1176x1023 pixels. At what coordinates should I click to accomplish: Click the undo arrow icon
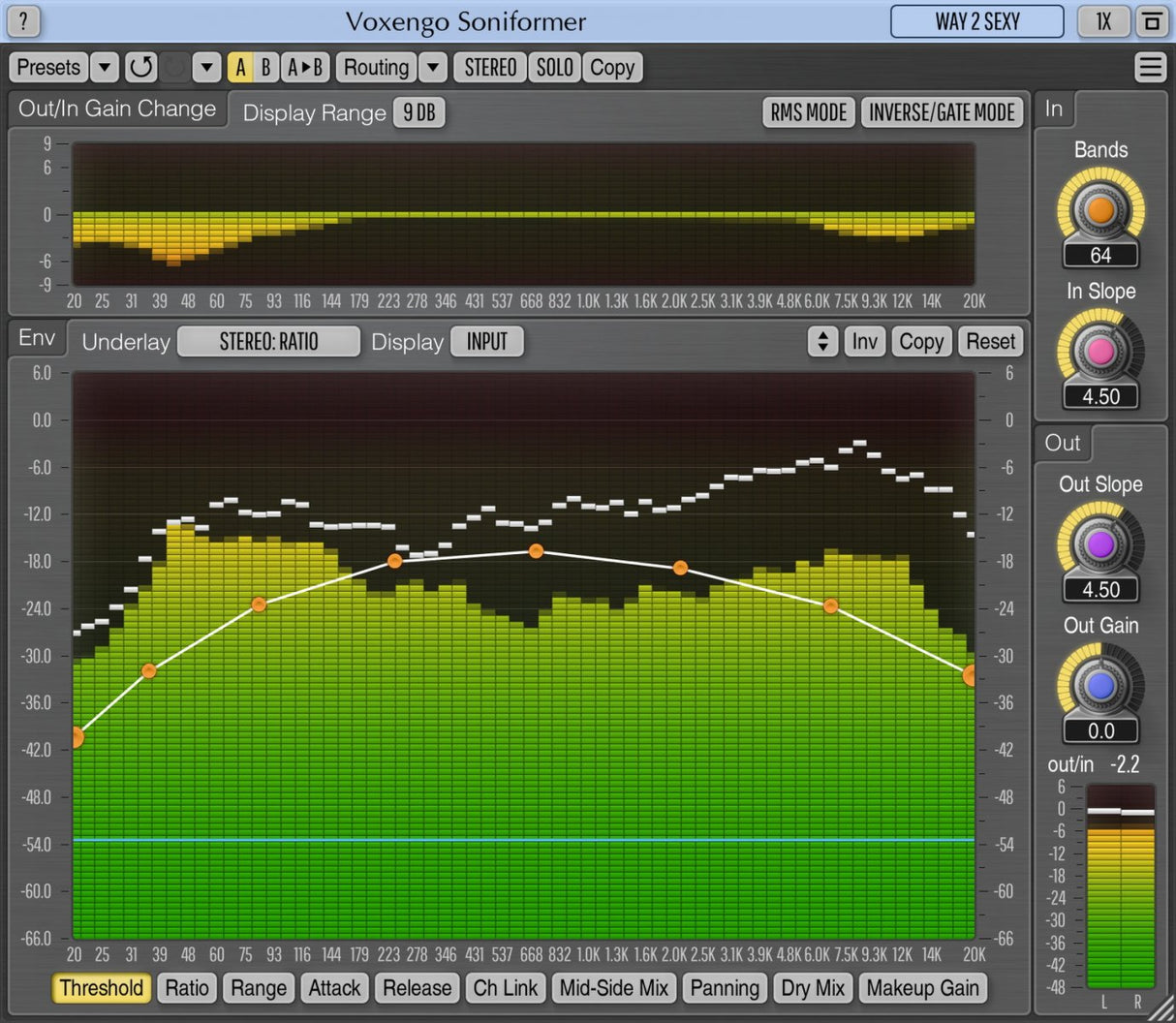141,67
